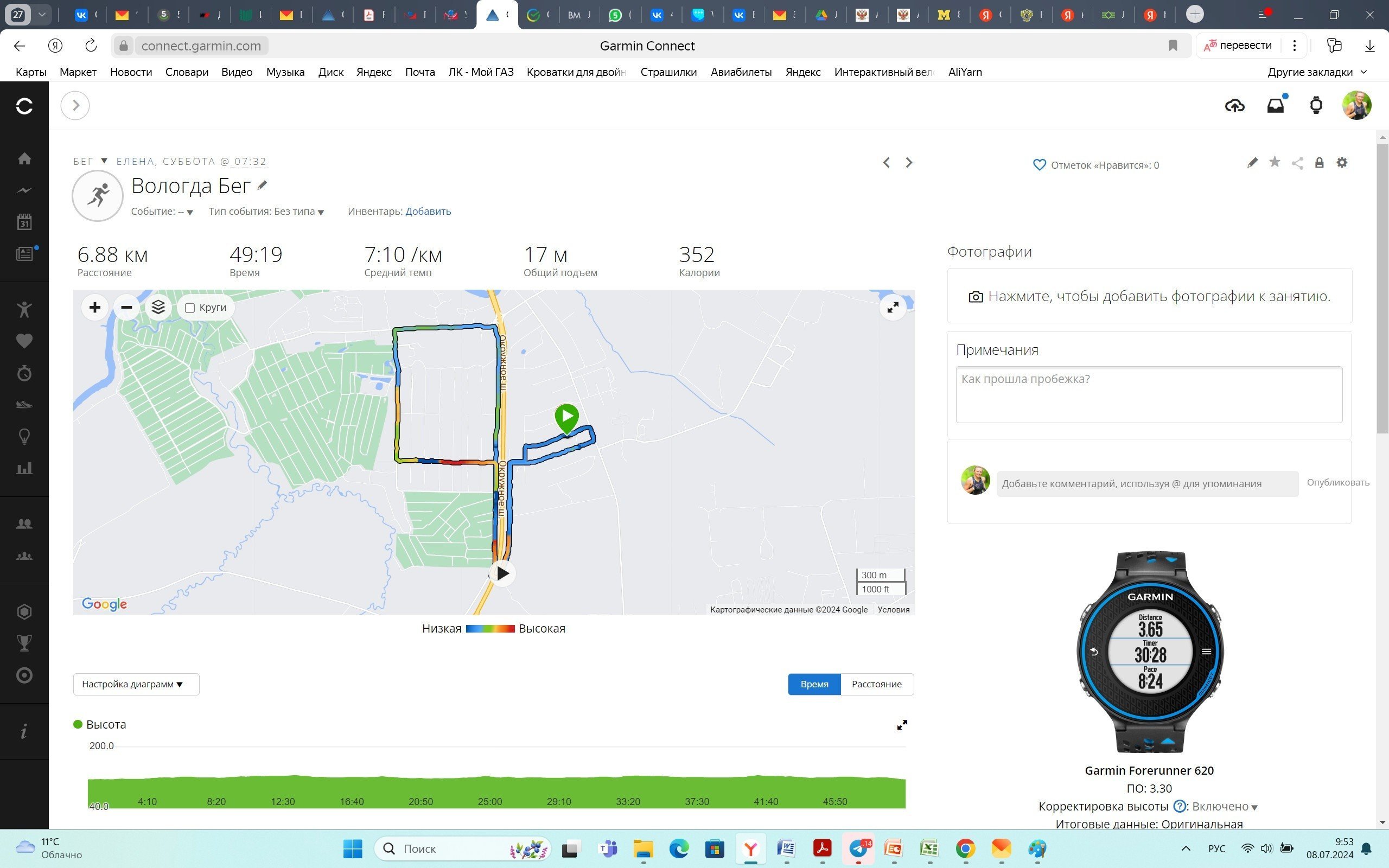Image resolution: width=1389 pixels, height=868 pixels.
Task: Open the Настройка диаграмм dropdown
Action: (136, 684)
